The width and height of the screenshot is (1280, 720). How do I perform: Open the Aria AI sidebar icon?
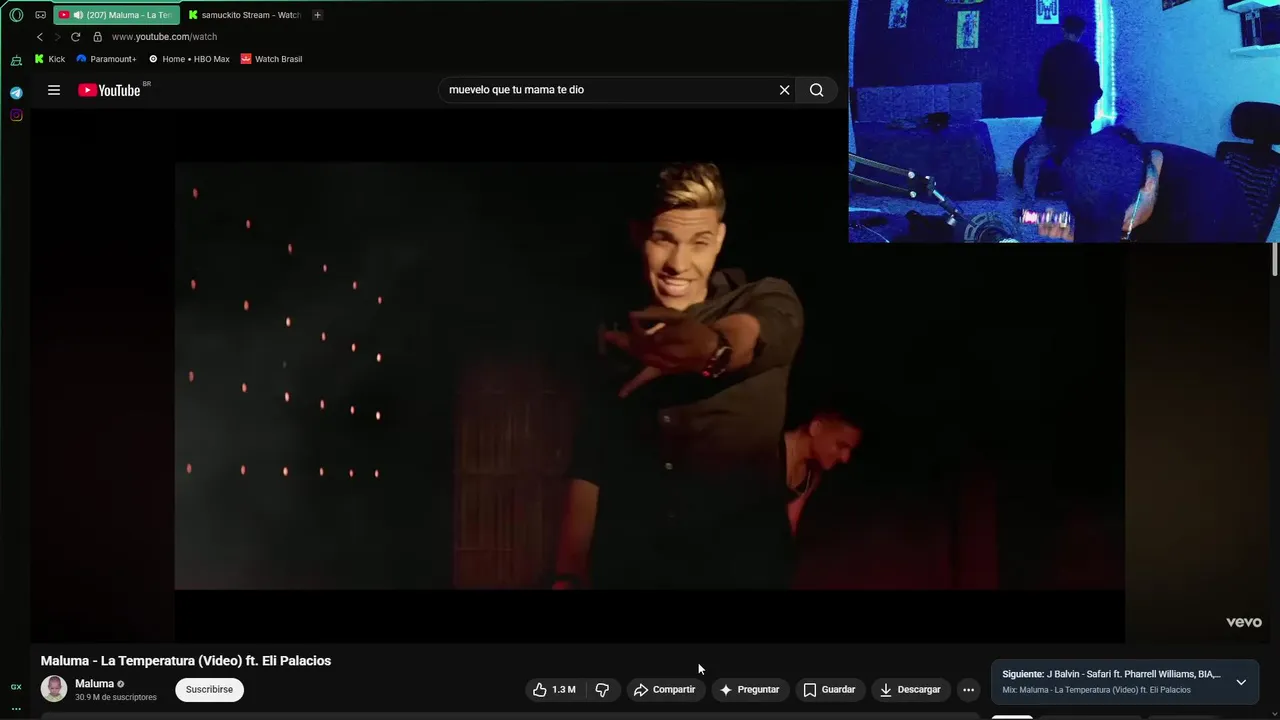pyautogui.click(x=16, y=60)
